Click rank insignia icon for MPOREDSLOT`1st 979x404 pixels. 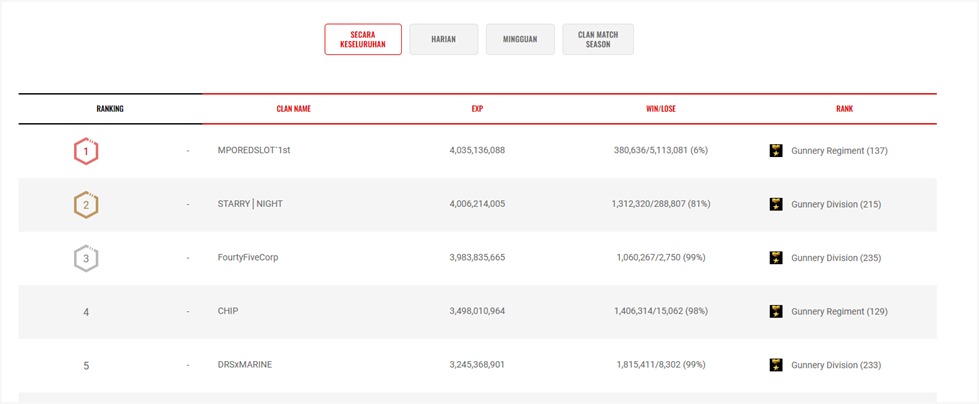(775, 151)
